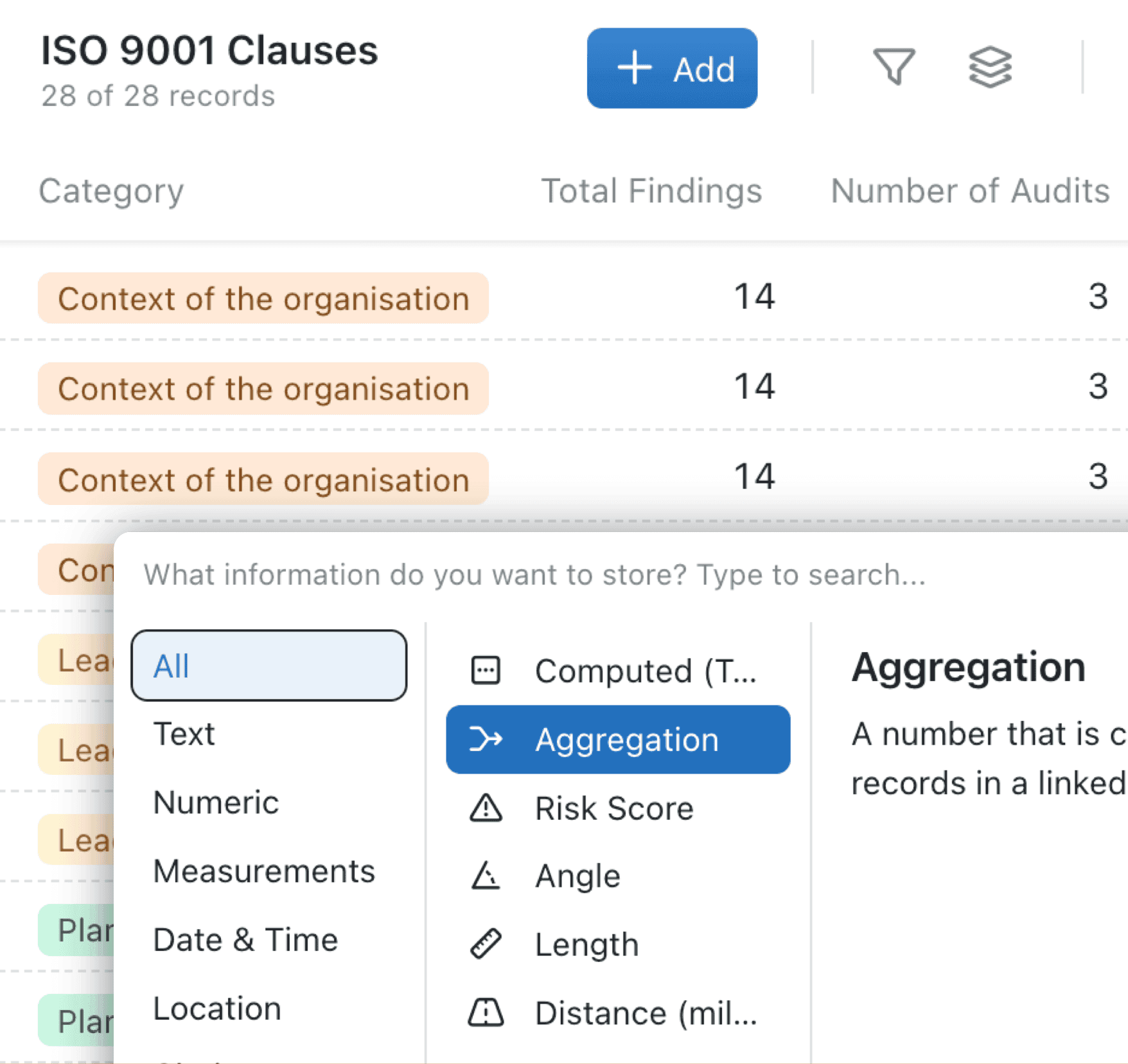1128x1064 pixels.
Task: Choose the Aggregation field type
Action: [618, 740]
